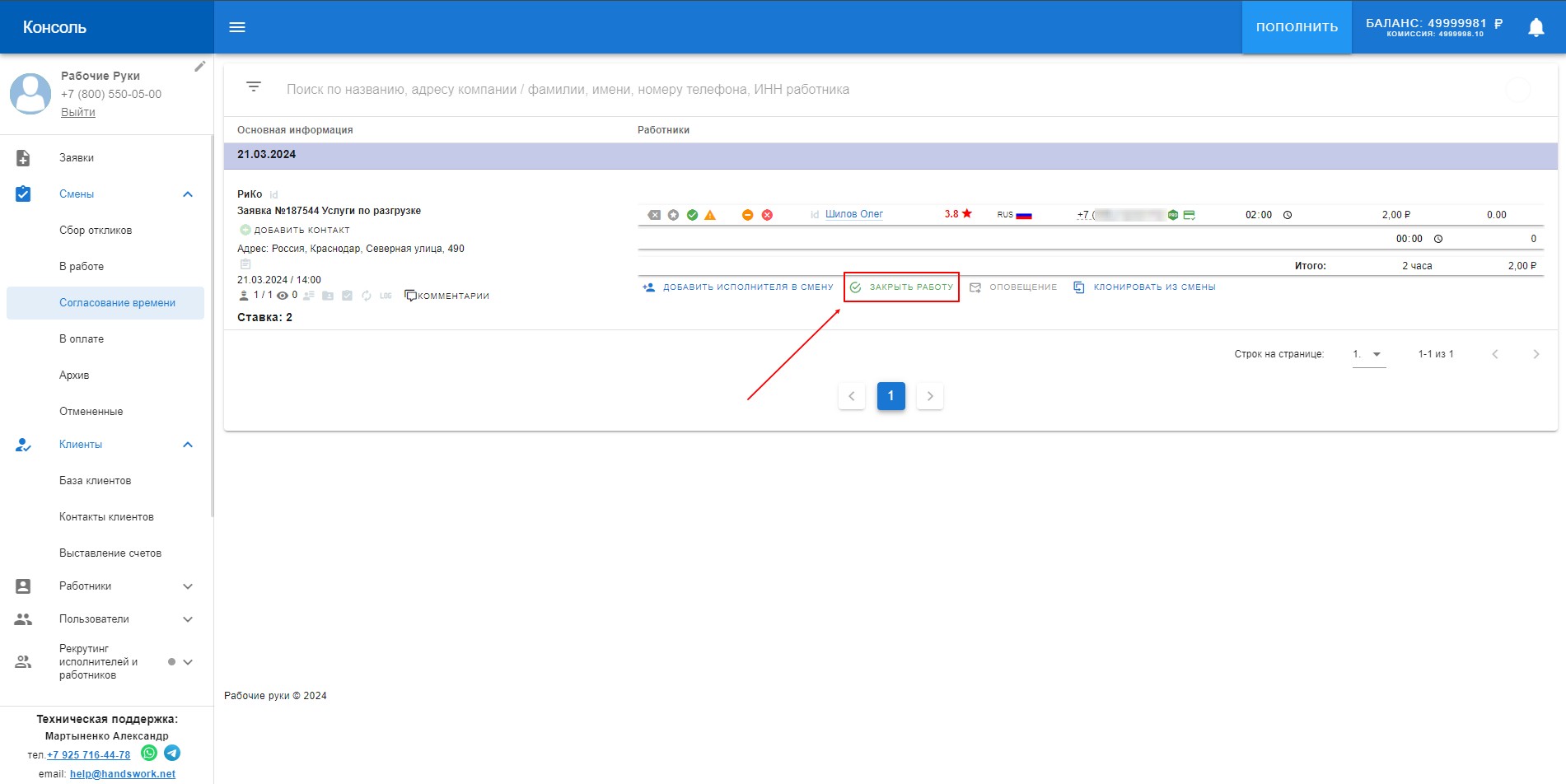1566x784 pixels.
Task: Click the Выйти logout link
Action: point(78,112)
